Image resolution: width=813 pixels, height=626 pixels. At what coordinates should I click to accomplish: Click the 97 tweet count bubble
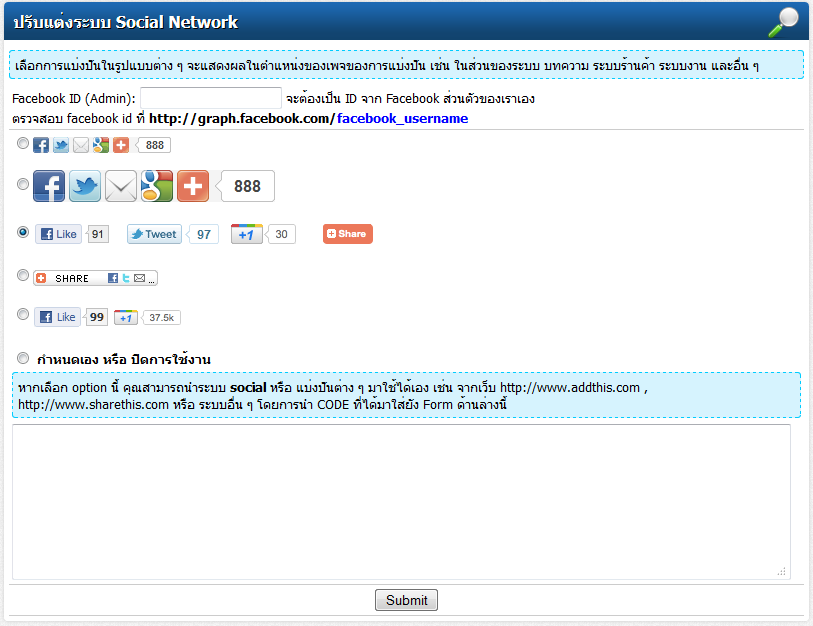click(203, 234)
